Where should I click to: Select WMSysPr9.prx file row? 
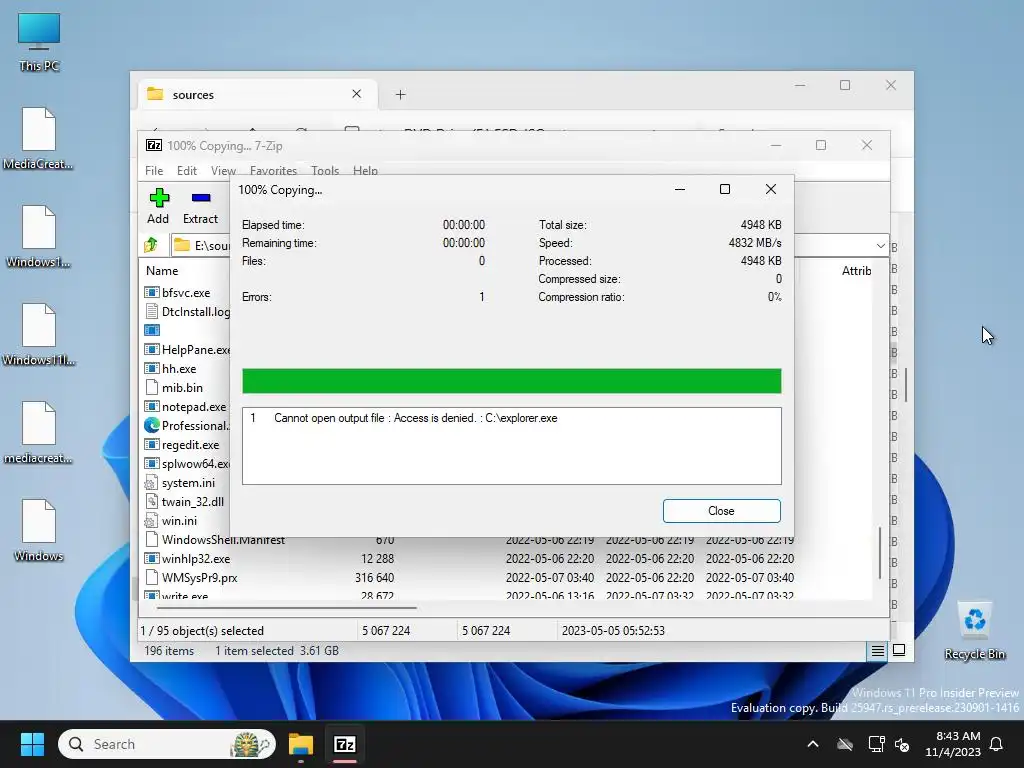coord(469,577)
